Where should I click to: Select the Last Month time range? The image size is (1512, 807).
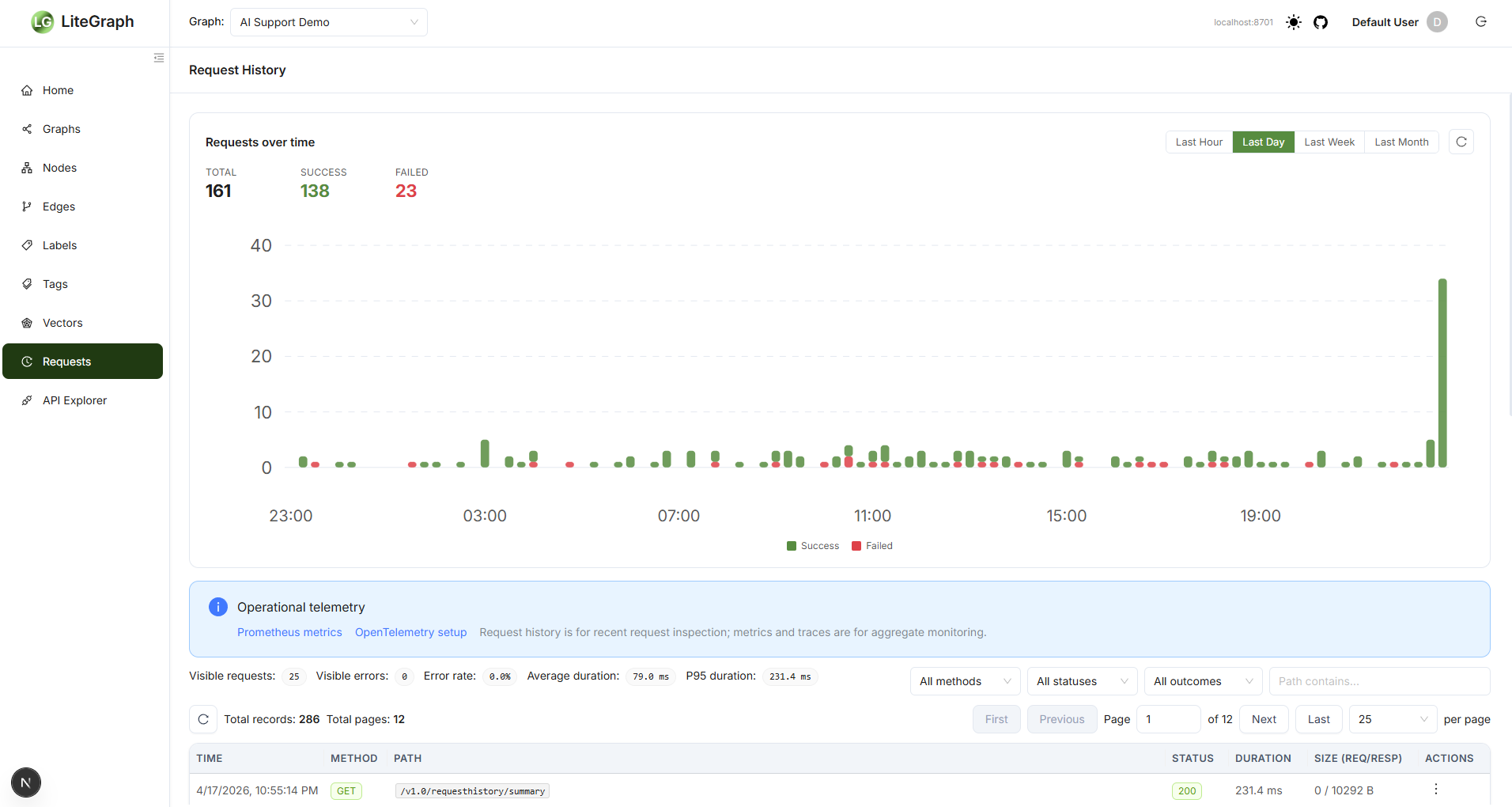1401,142
